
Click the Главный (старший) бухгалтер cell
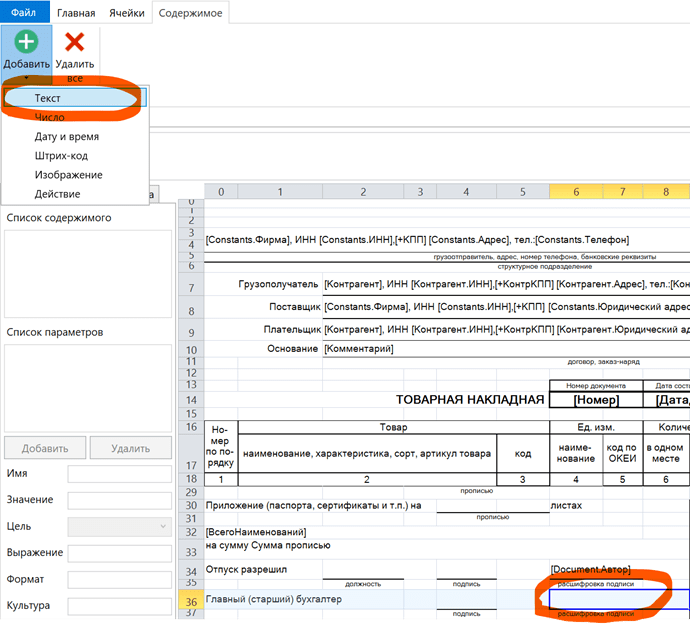tap(273, 599)
